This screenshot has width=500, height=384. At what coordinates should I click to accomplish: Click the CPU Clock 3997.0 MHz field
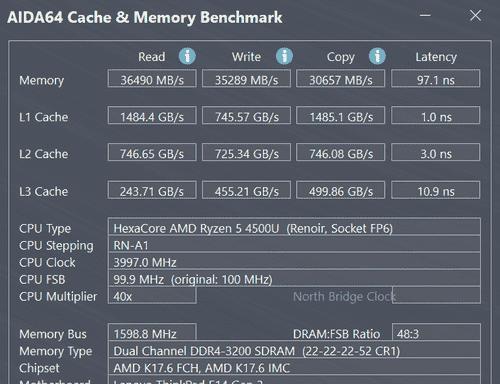294,261
